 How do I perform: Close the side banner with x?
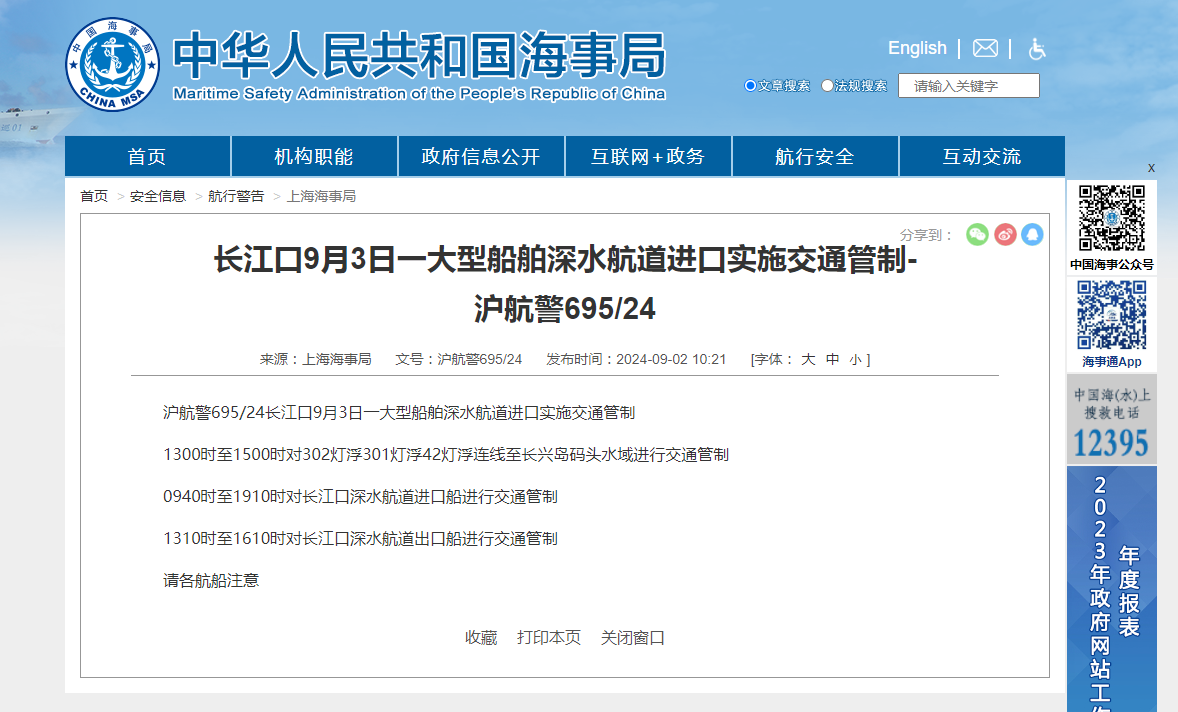click(1151, 168)
